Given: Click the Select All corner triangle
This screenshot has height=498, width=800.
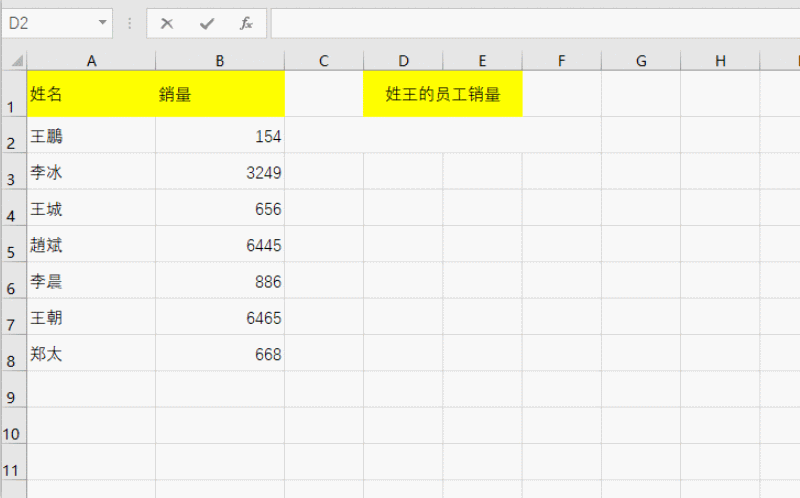Looking at the screenshot, I should [17, 61].
